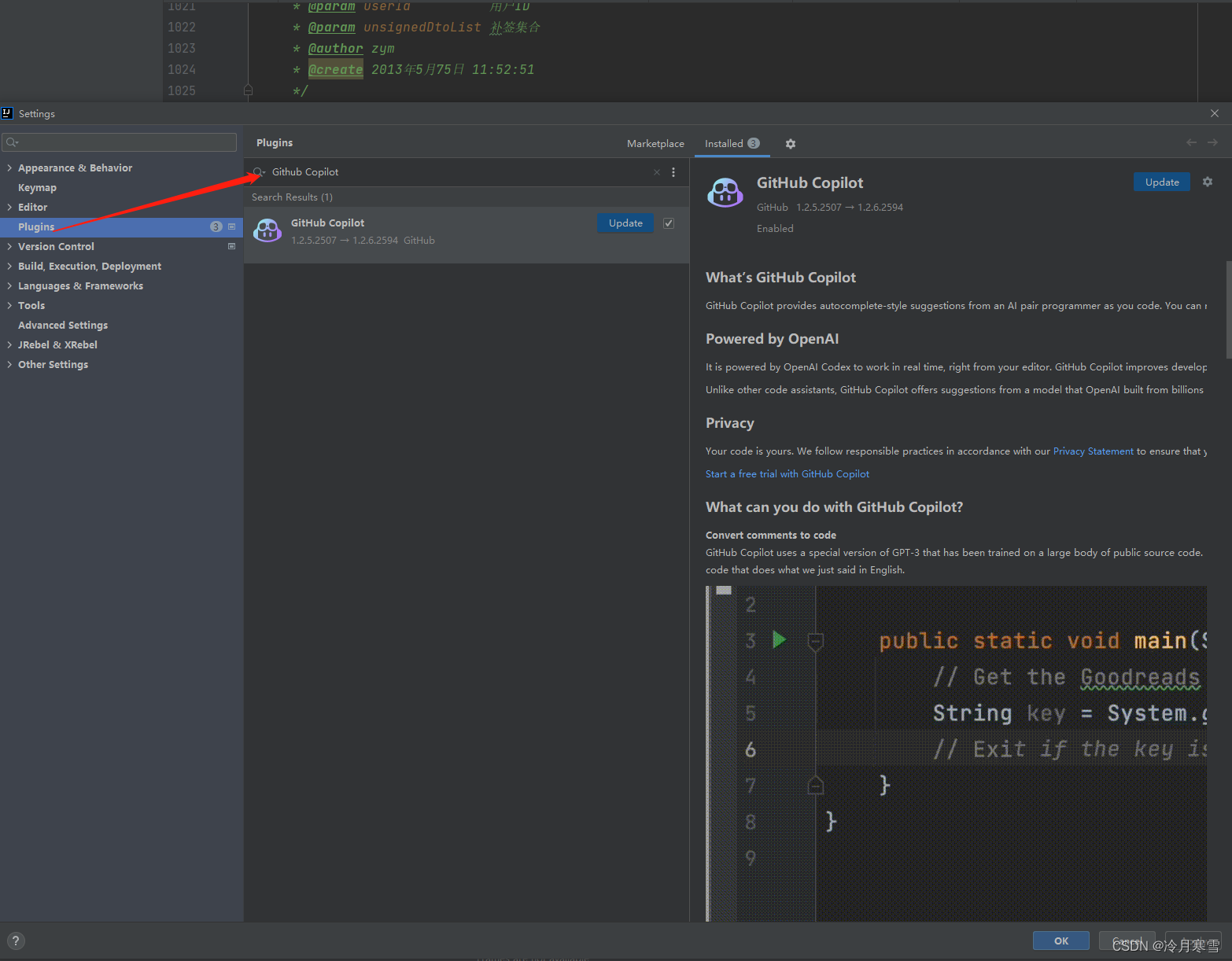Screen dimensions: 1232x961
Task: Switch to the Marketplace tab
Action: pyautogui.click(x=655, y=144)
